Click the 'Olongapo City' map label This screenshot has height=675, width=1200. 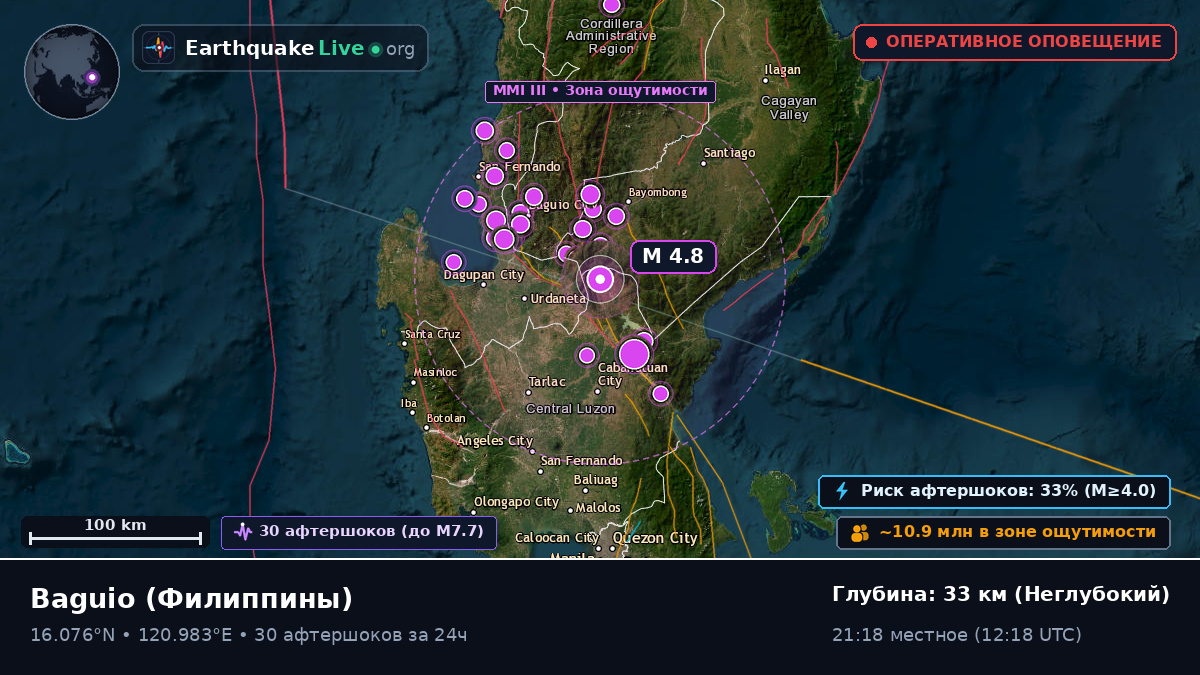516,502
